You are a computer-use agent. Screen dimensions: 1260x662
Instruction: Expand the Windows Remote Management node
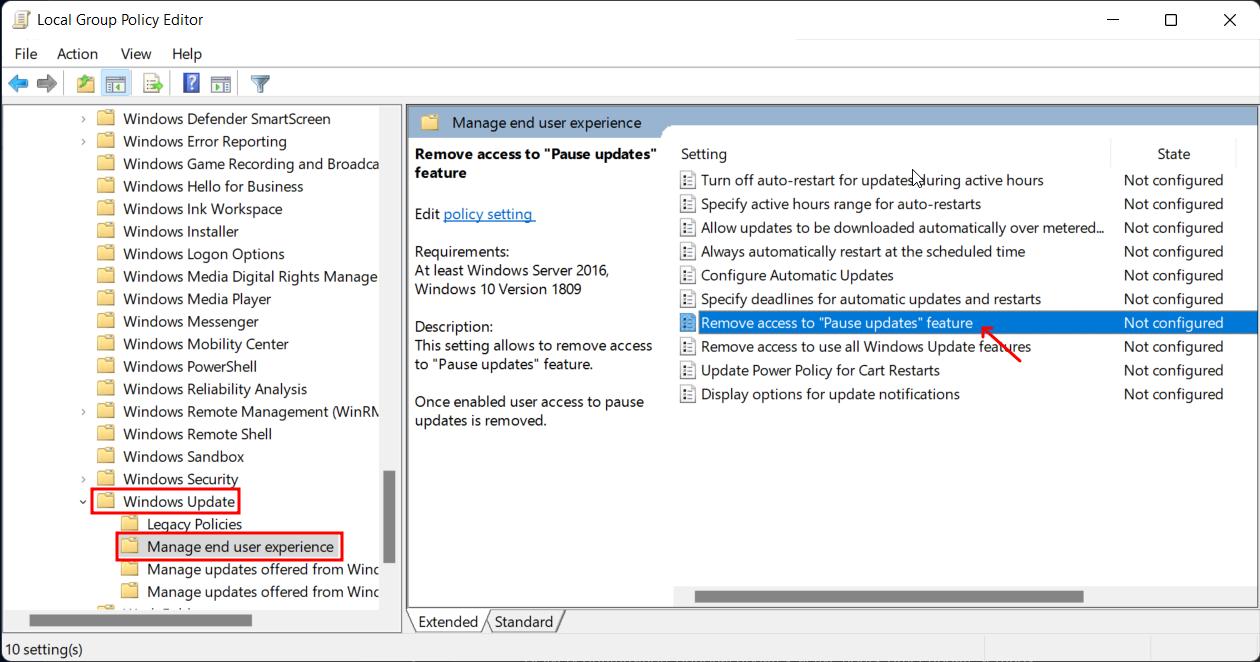coord(83,411)
